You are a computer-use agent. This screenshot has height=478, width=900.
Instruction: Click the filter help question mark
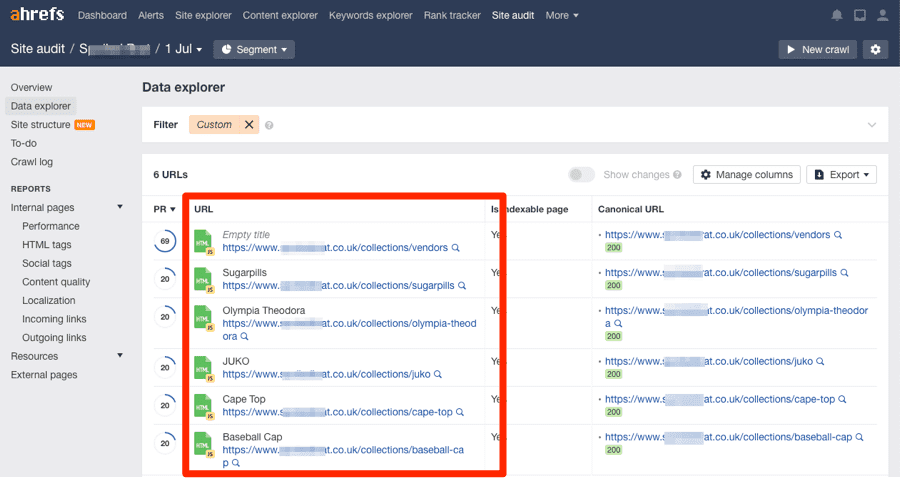click(x=269, y=125)
